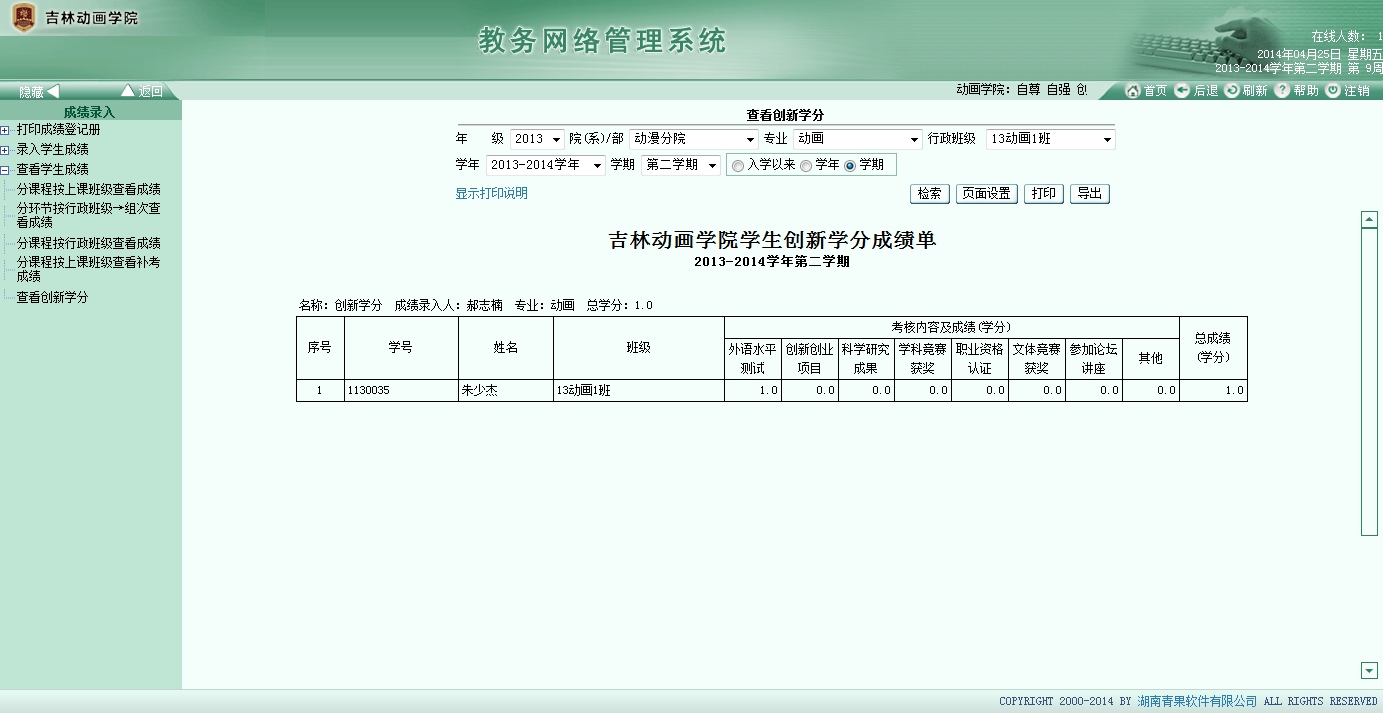Open the 行政班级 13动画1班 dropdown
This screenshot has width=1383, height=713.
pos(1107,140)
